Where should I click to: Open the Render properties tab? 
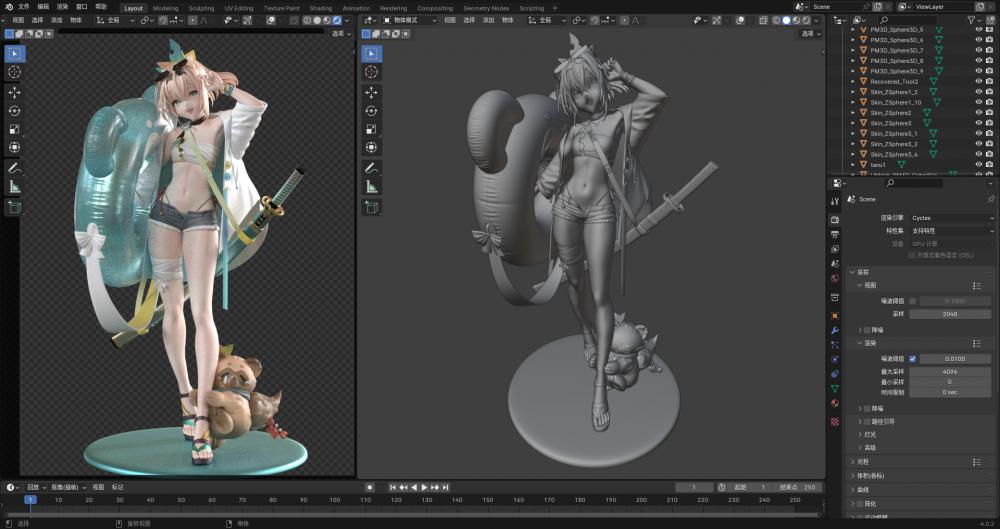[x=835, y=220]
